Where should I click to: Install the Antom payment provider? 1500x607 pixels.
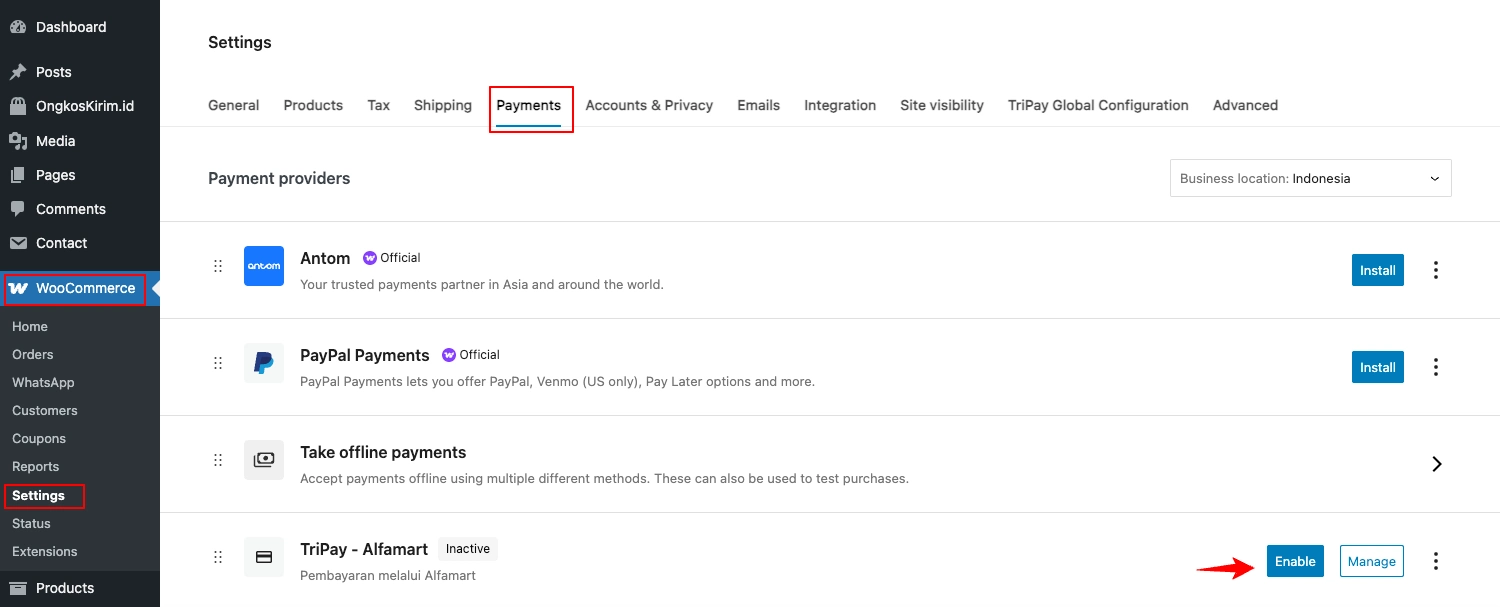click(x=1378, y=270)
